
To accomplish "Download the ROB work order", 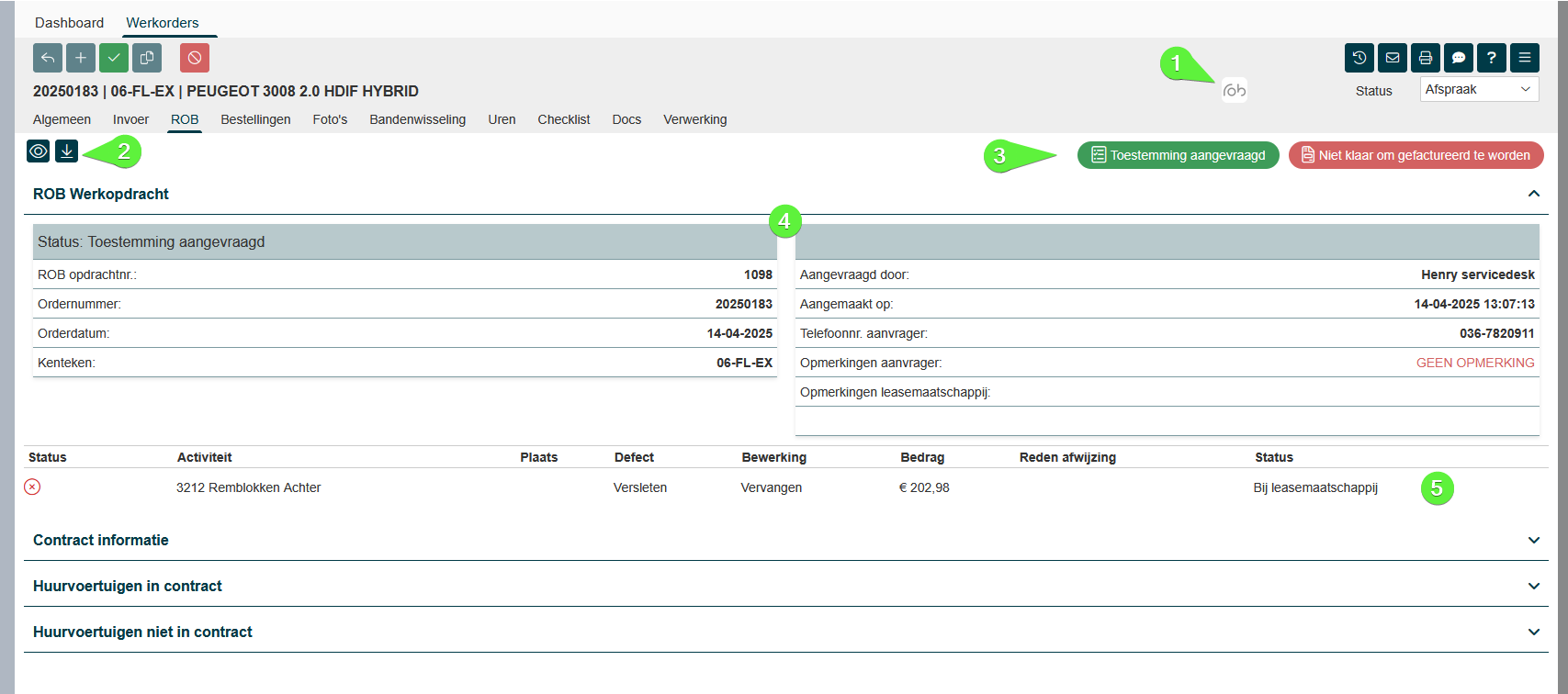I will point(67,151).
